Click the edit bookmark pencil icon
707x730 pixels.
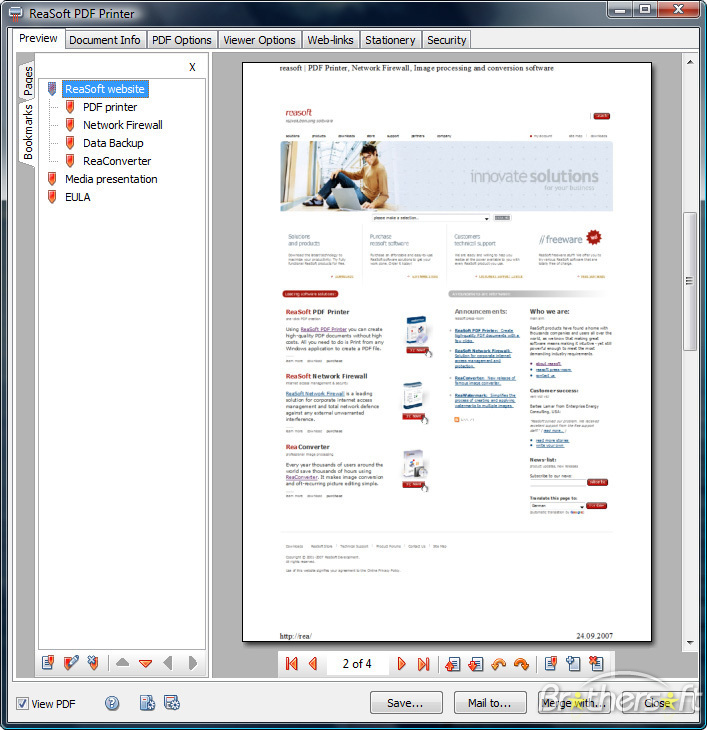(71, 662)
